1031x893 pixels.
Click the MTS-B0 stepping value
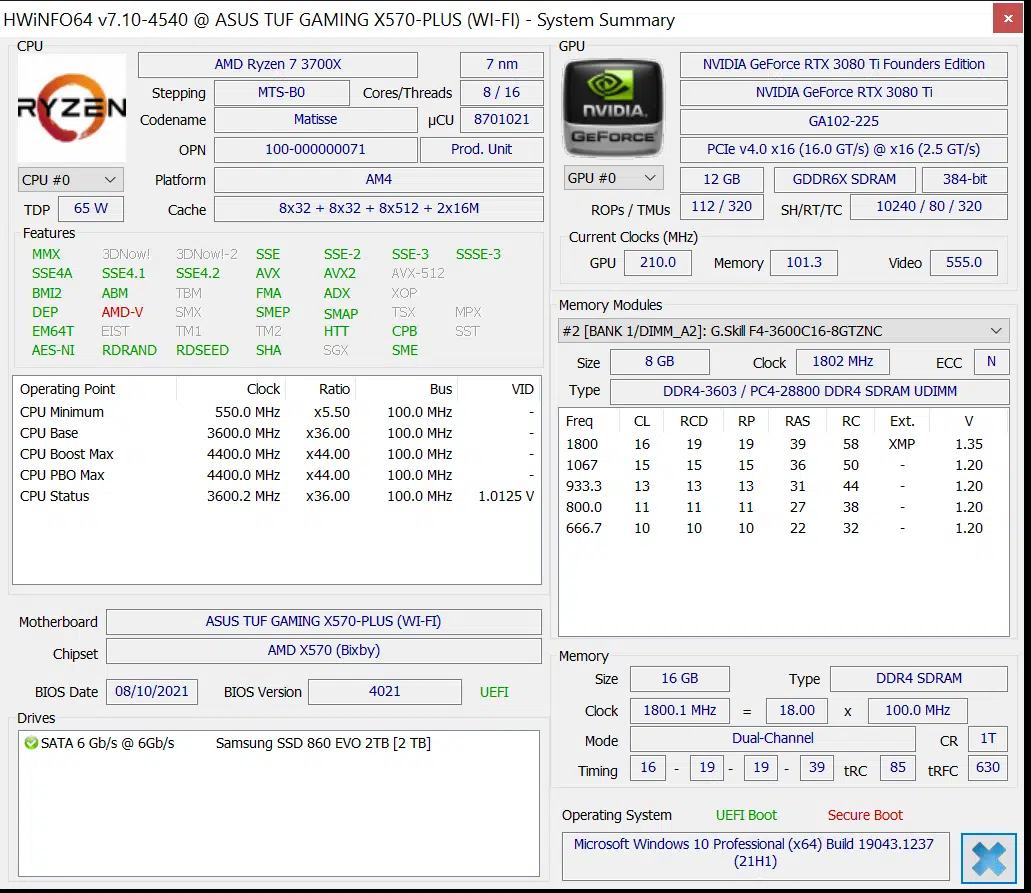[x=281, y=93]
